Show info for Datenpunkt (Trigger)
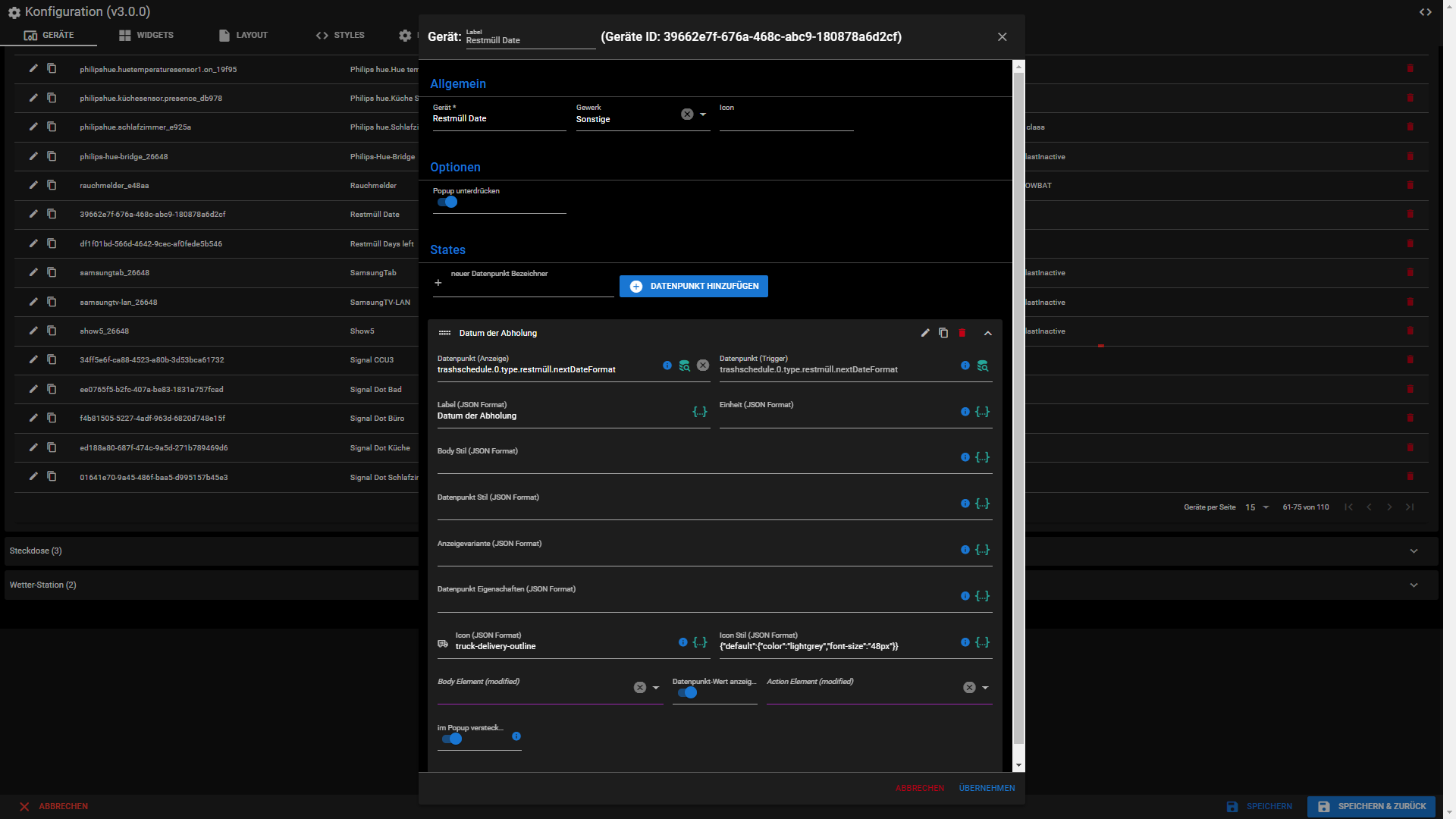 pos(965,366)
